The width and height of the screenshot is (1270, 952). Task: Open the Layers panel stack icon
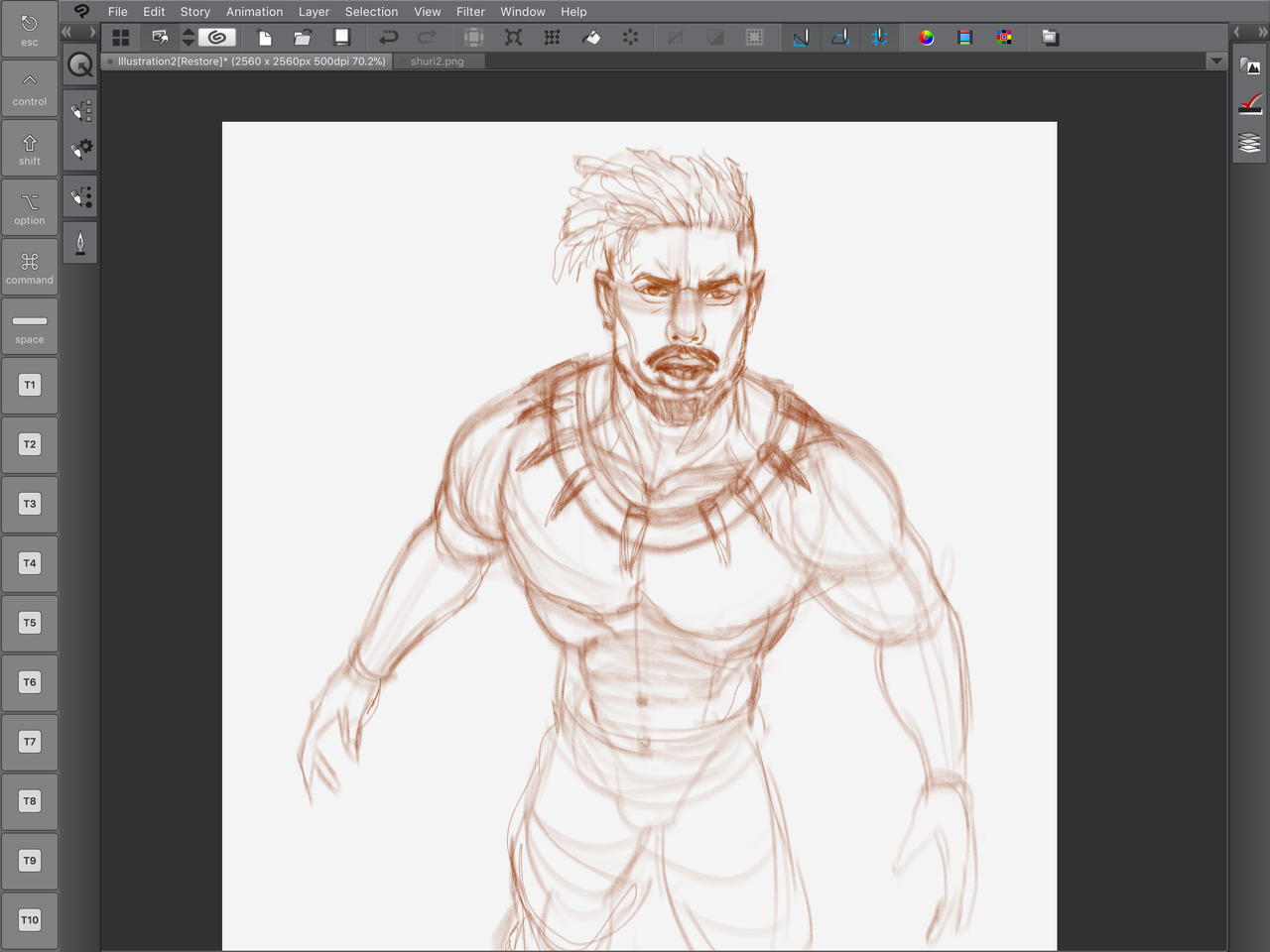1250,144
